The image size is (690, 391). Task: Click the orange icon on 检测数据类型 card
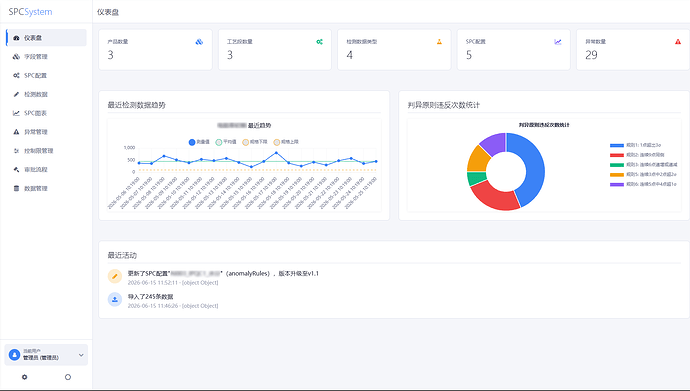point(439,42)
